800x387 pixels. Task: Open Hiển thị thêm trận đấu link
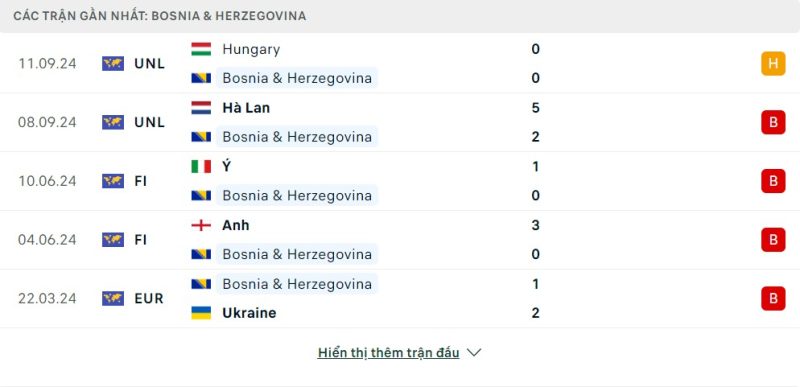click(x=388, y=352)
